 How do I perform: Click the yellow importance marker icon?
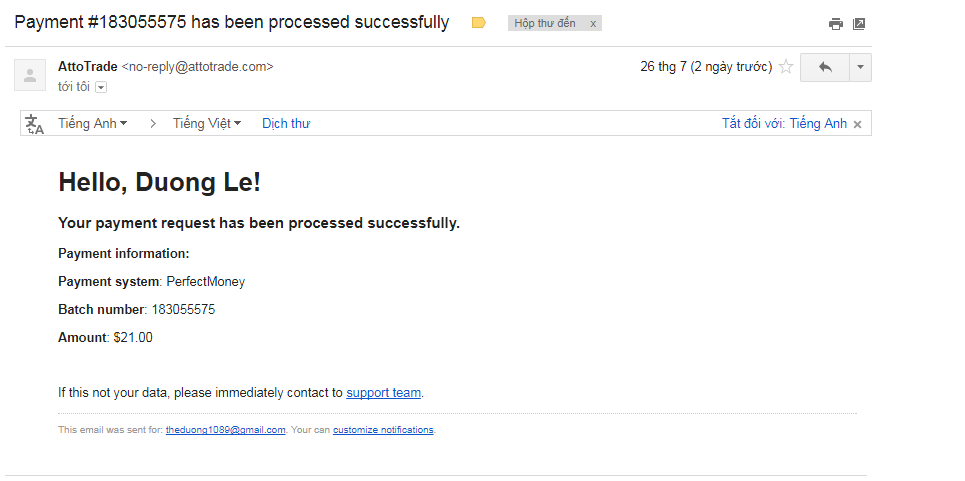click(x=479, y=23)
